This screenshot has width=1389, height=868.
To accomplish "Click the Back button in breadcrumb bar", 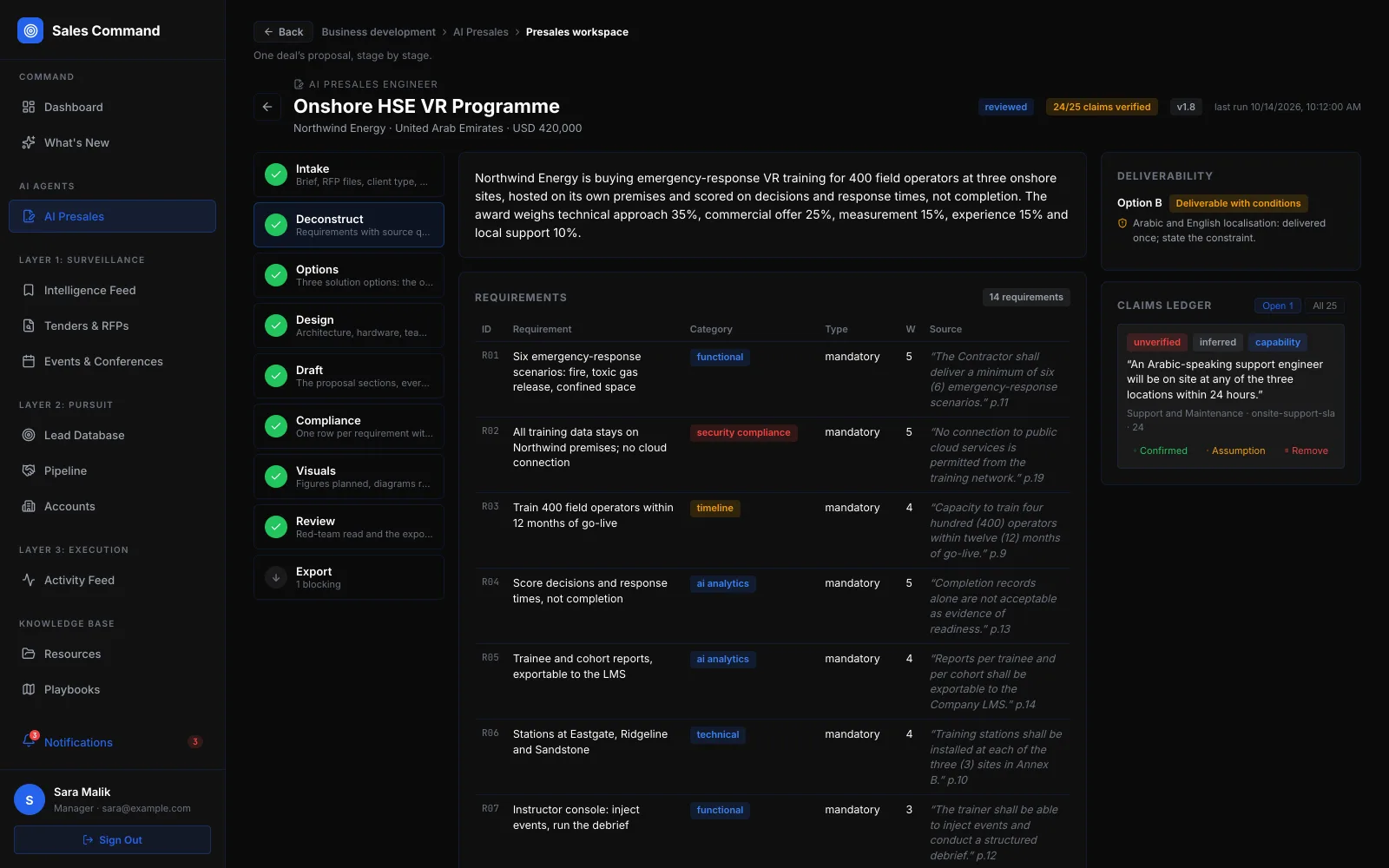I will click(x=283, y=32).
